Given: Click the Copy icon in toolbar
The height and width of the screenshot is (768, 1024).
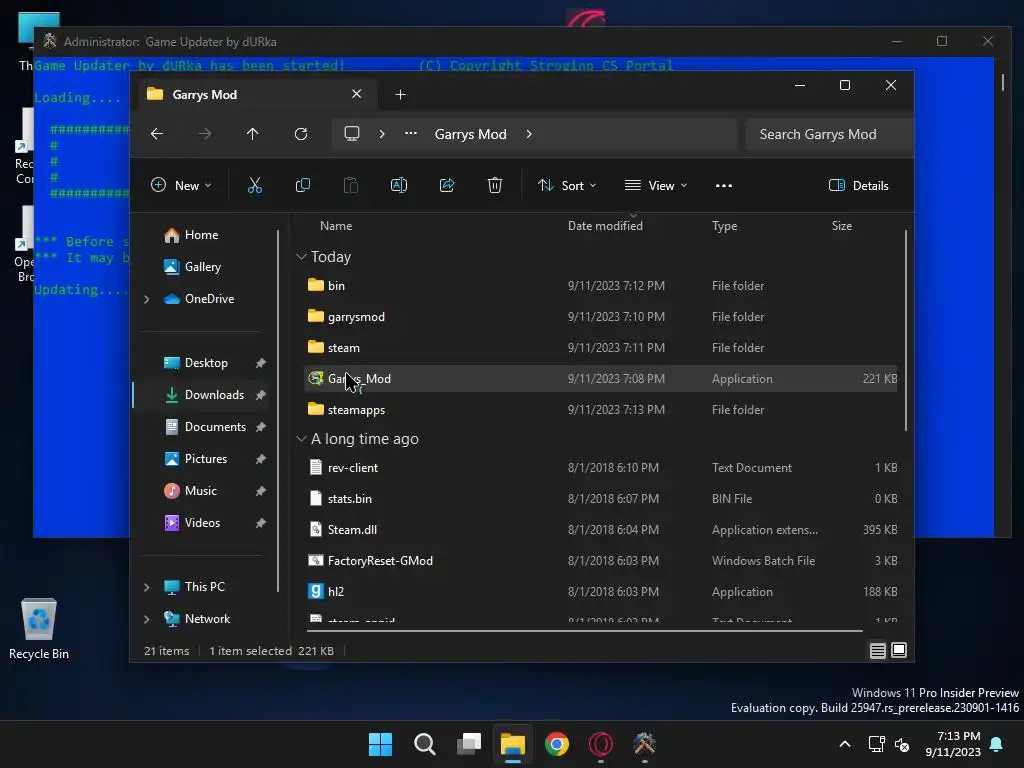Looking at the screenshot, I should 303,185.
